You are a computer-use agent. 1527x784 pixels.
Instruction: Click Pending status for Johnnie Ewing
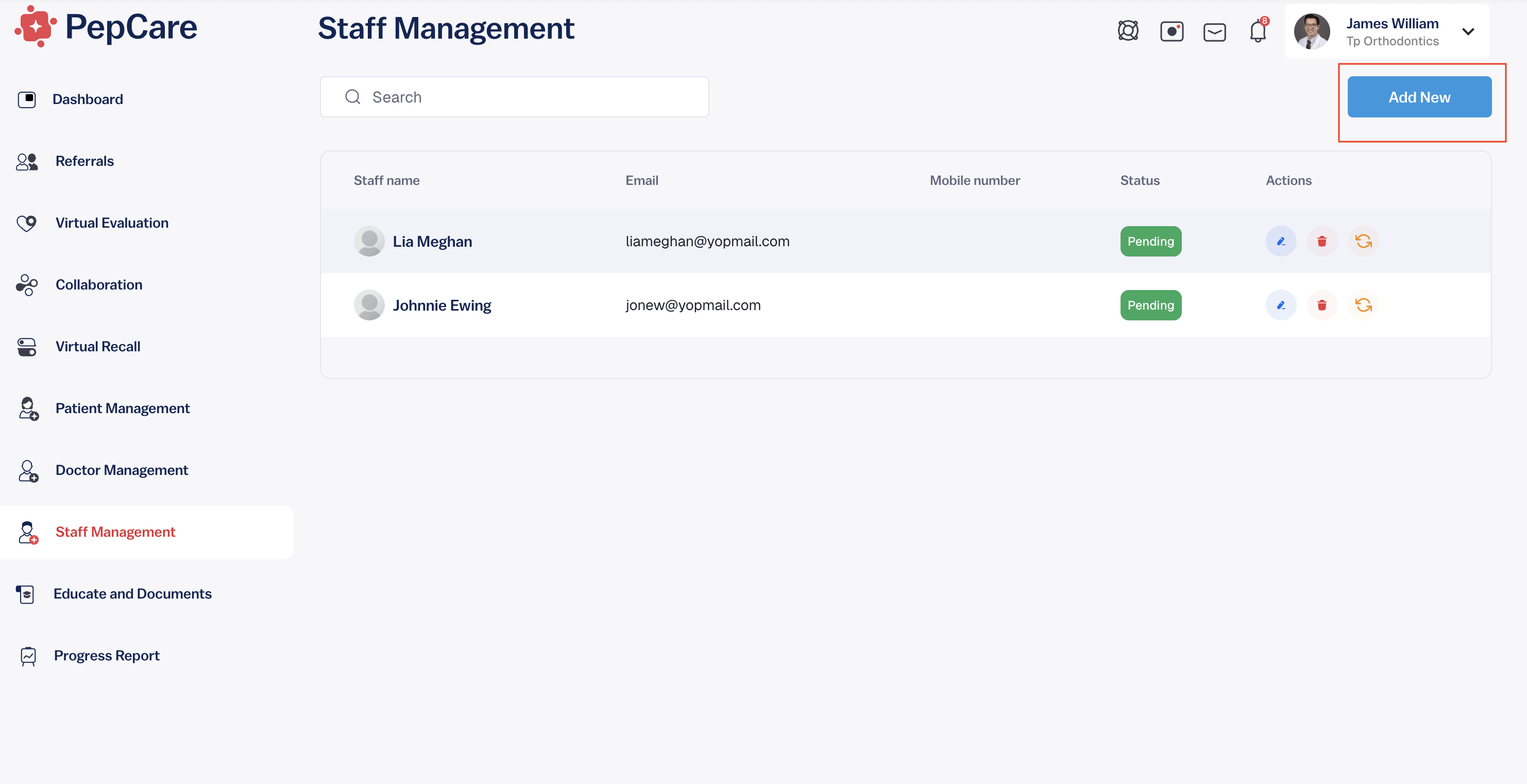point(1150,305)
